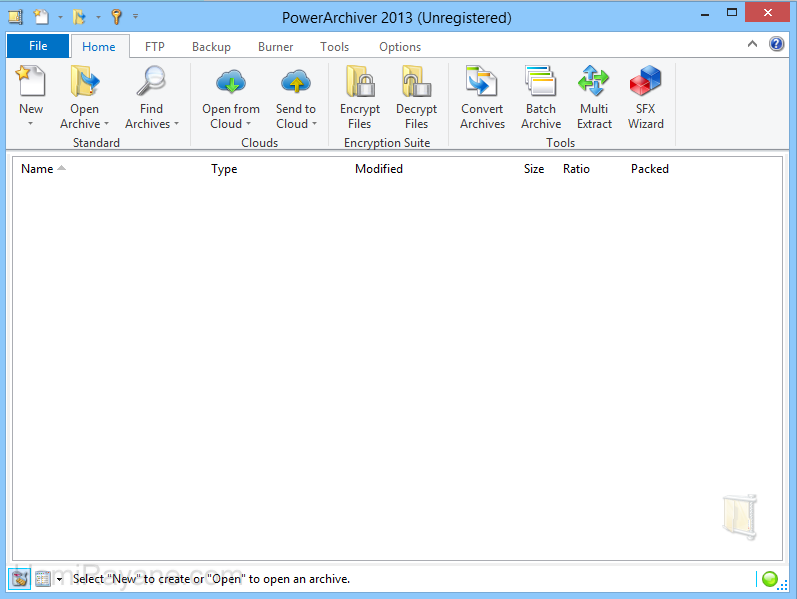Click the quick access key icon
The height and width of the screenshot is (599, 797).
(x=116, y=17)
